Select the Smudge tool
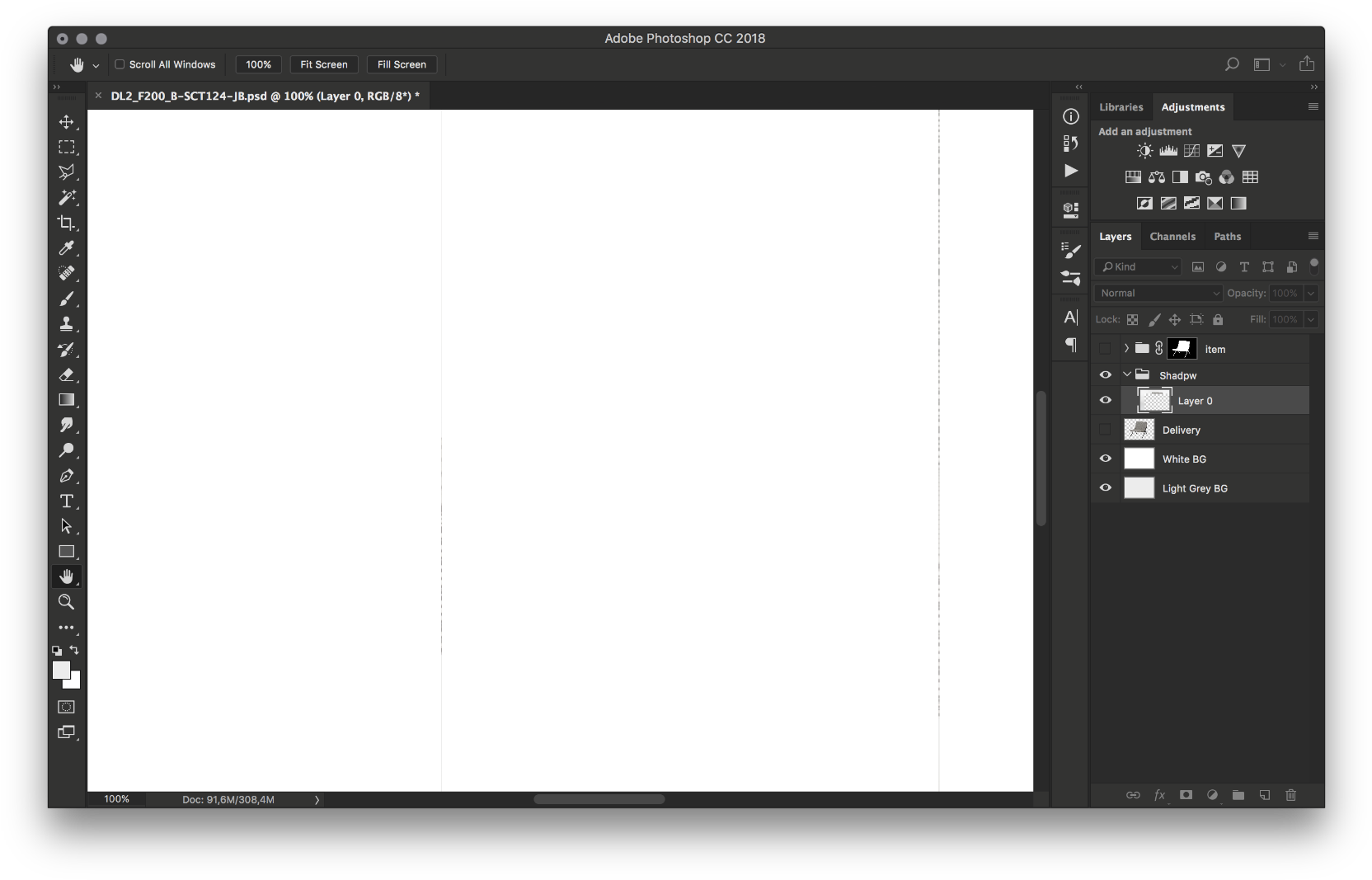 [67, 425]
